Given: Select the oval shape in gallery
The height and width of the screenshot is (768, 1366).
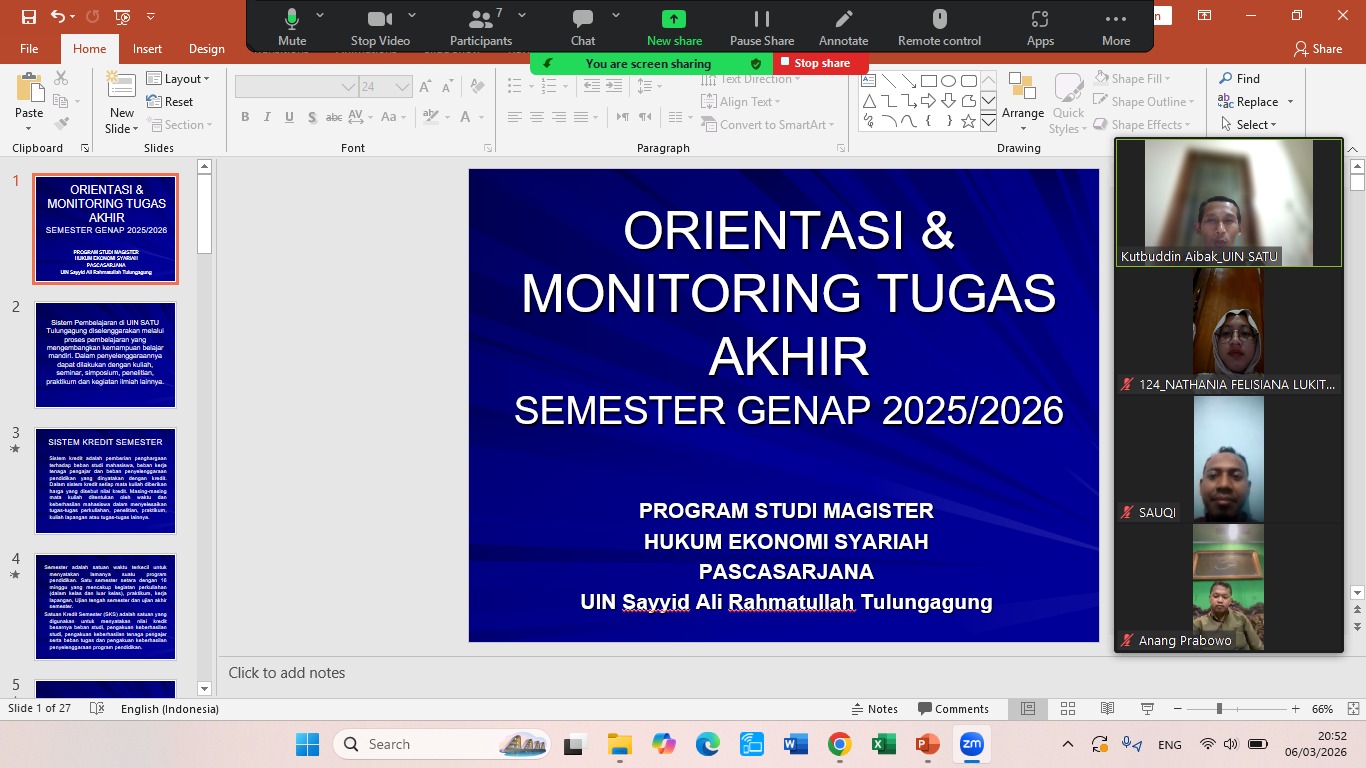Looking at the screenshot, I should point(949,81).
